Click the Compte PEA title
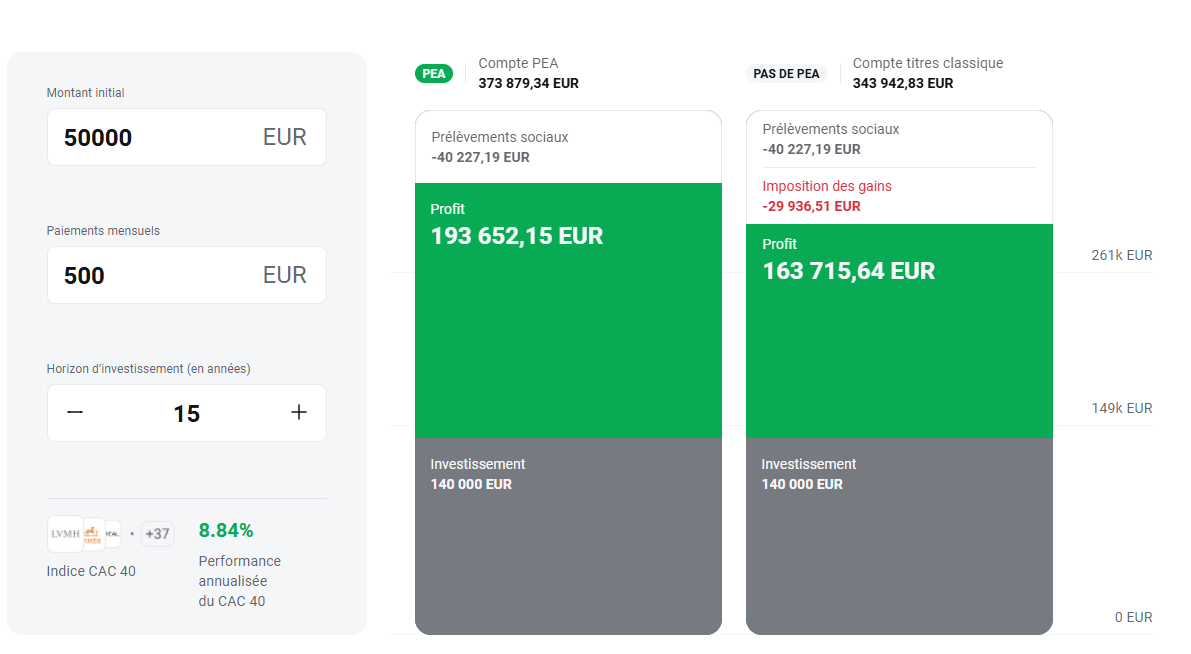The image size is (1191, 654). (x=518, y=63)
